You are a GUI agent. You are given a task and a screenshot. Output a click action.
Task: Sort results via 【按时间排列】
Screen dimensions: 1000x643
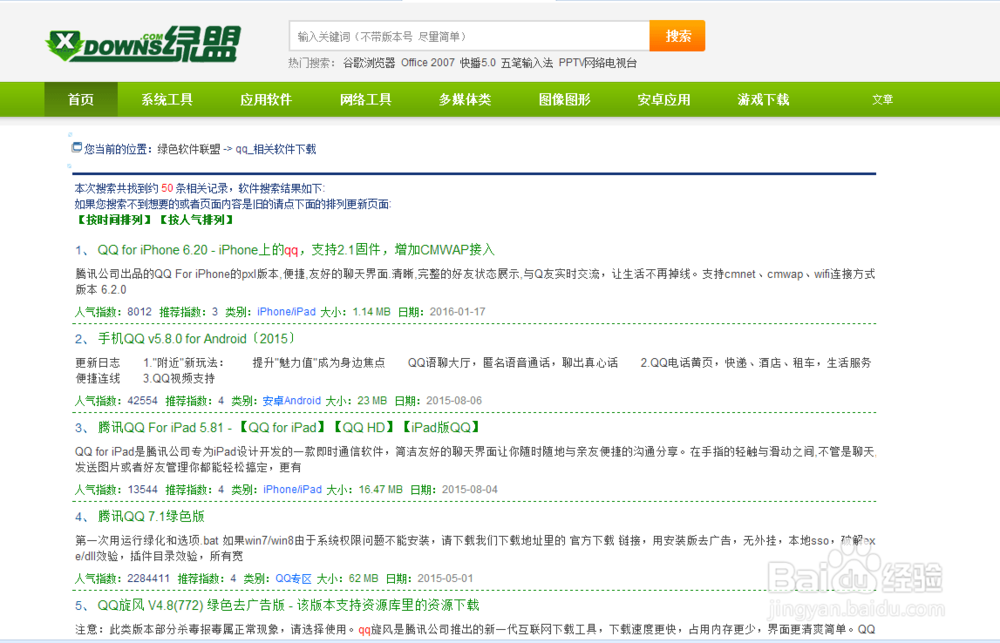pyautogui.click(x=114, y=220)
